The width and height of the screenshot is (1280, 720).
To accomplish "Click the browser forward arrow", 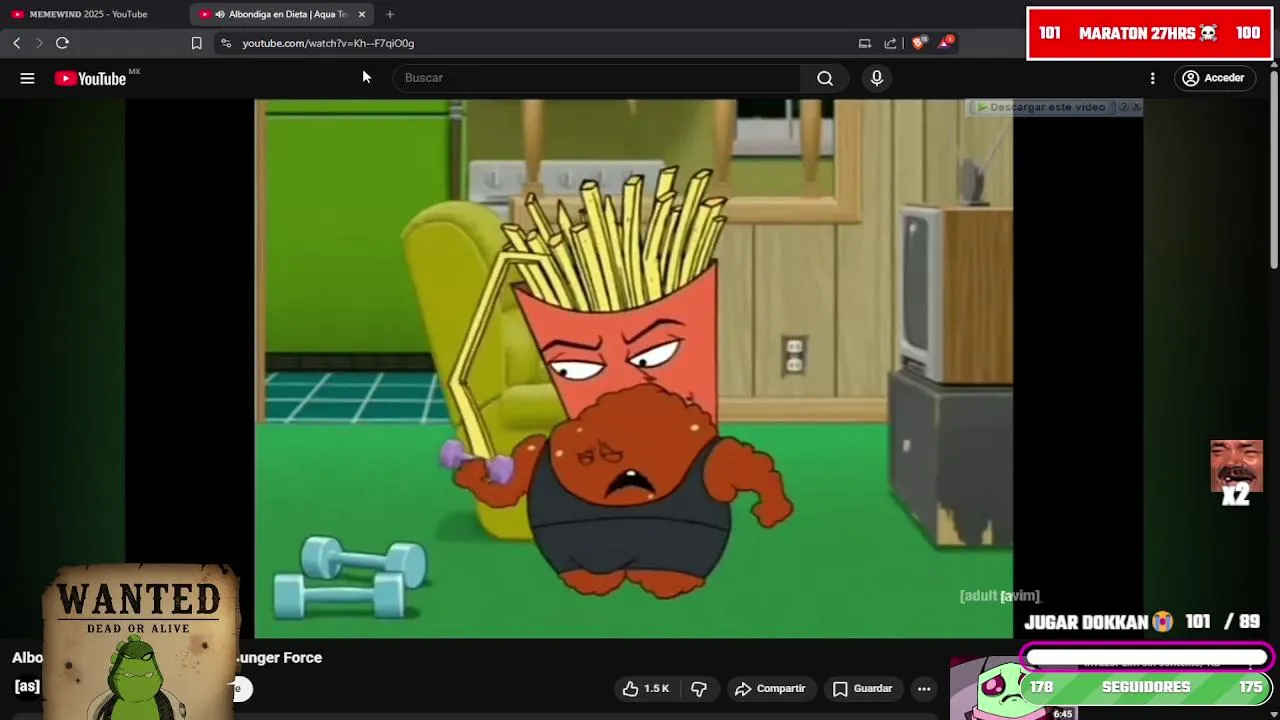I will (x=39, y=43).
